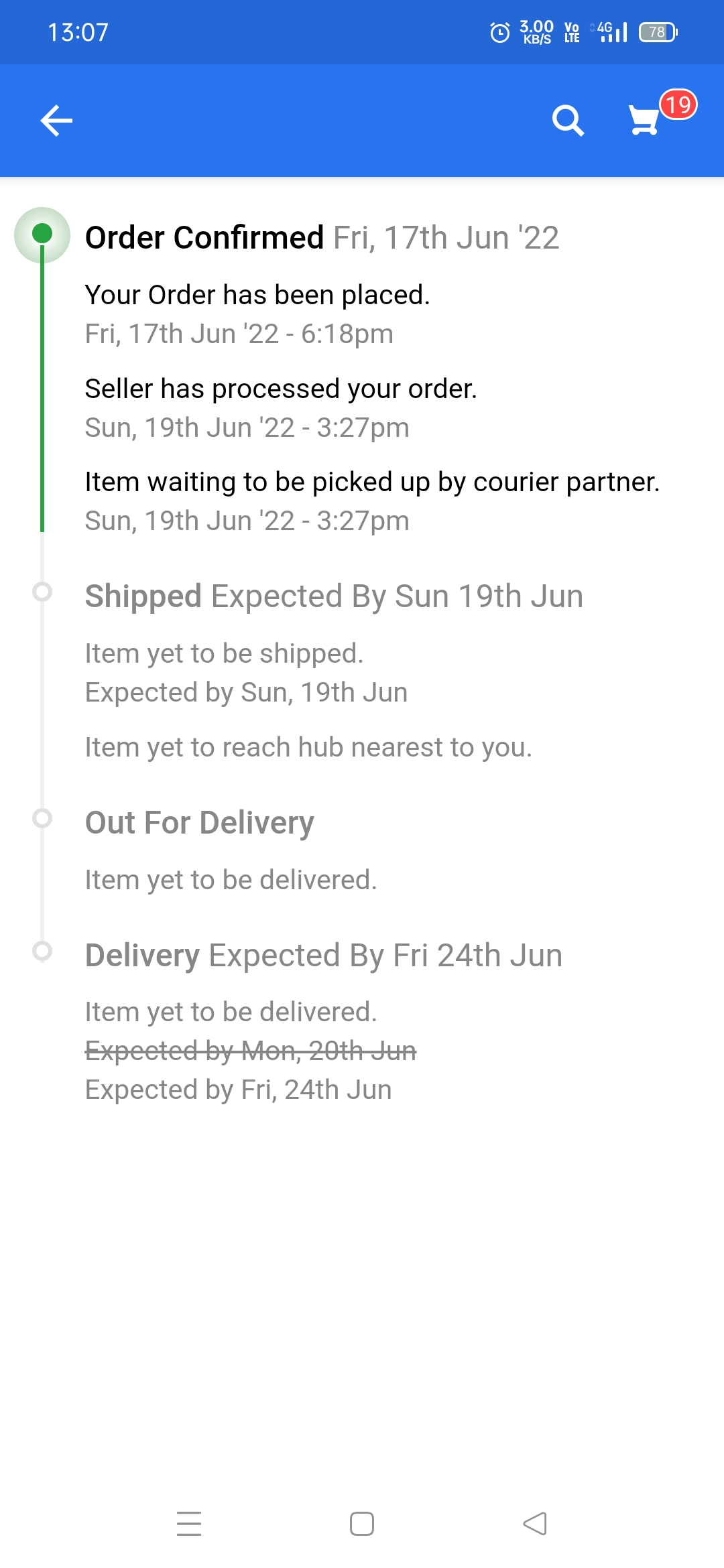Screen dimensions: 724x1568
Task: Select the Order Confirmed heading
Action: [x=204, y=238]
